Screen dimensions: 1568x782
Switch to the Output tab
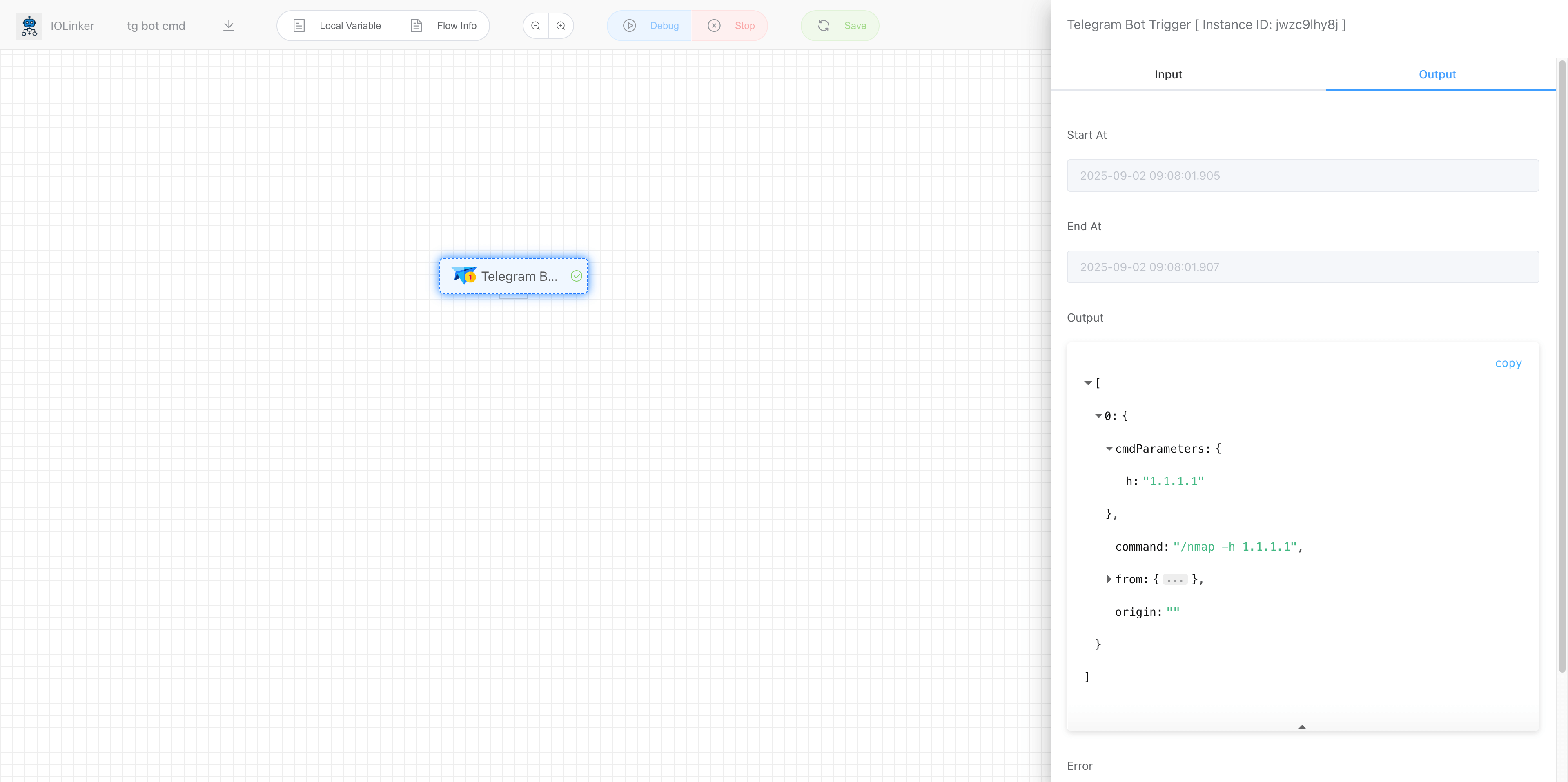coord(1438,74)
